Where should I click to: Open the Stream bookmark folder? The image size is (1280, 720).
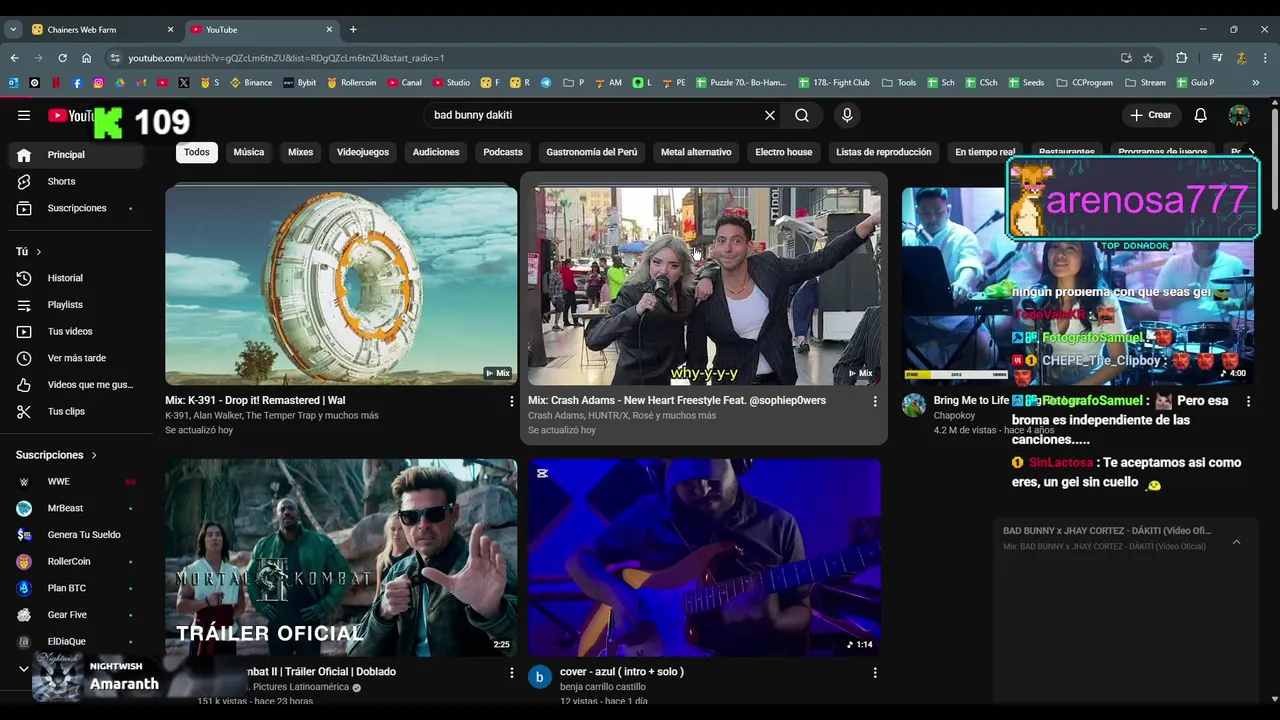pos(1145,83)
